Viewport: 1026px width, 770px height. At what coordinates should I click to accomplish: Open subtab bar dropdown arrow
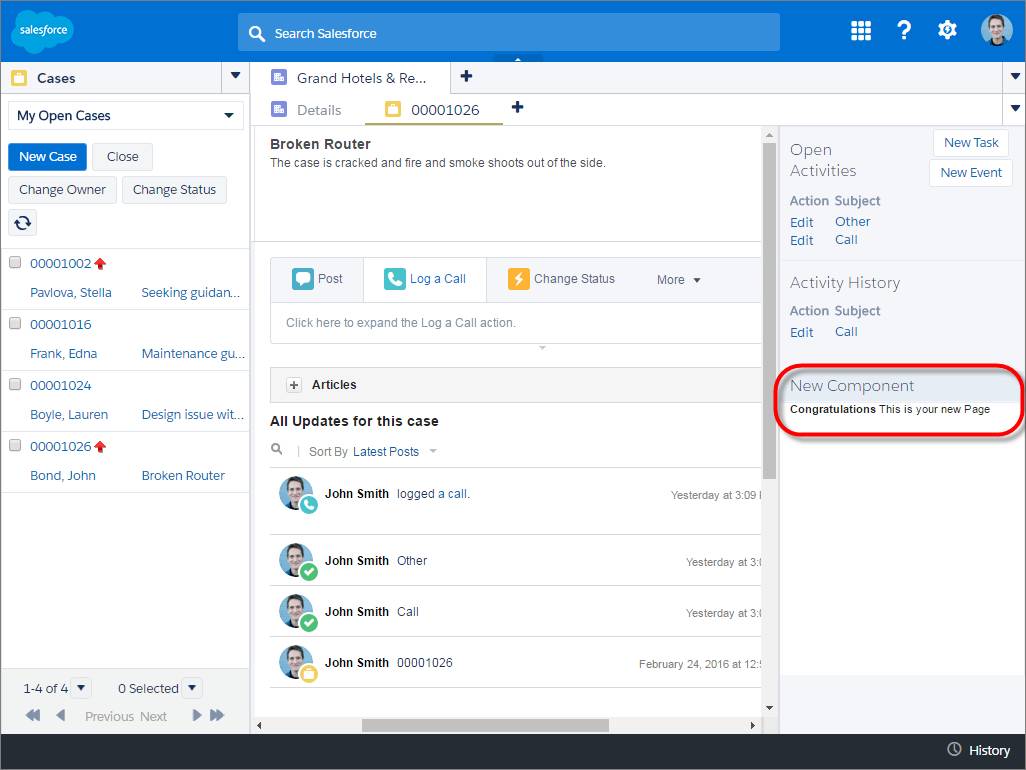[x=1015, y=108]
